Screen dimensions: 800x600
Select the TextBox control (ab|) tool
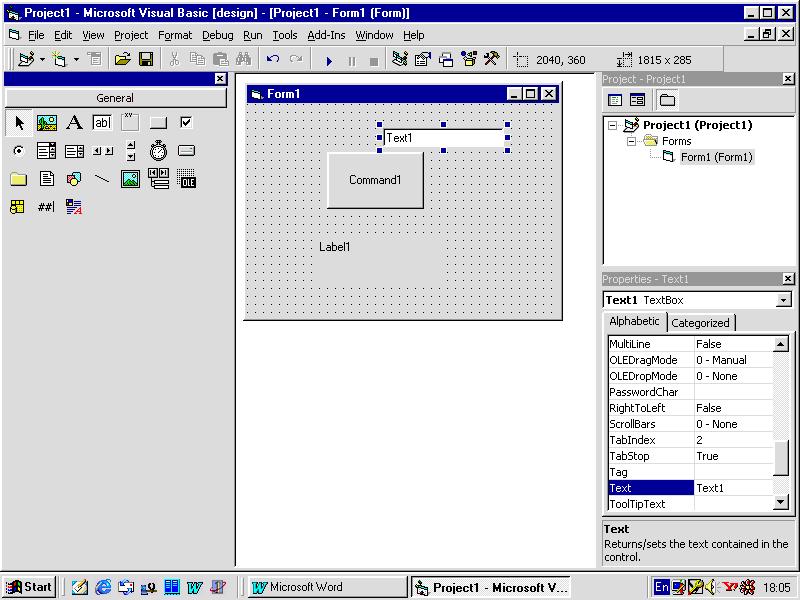102,122
